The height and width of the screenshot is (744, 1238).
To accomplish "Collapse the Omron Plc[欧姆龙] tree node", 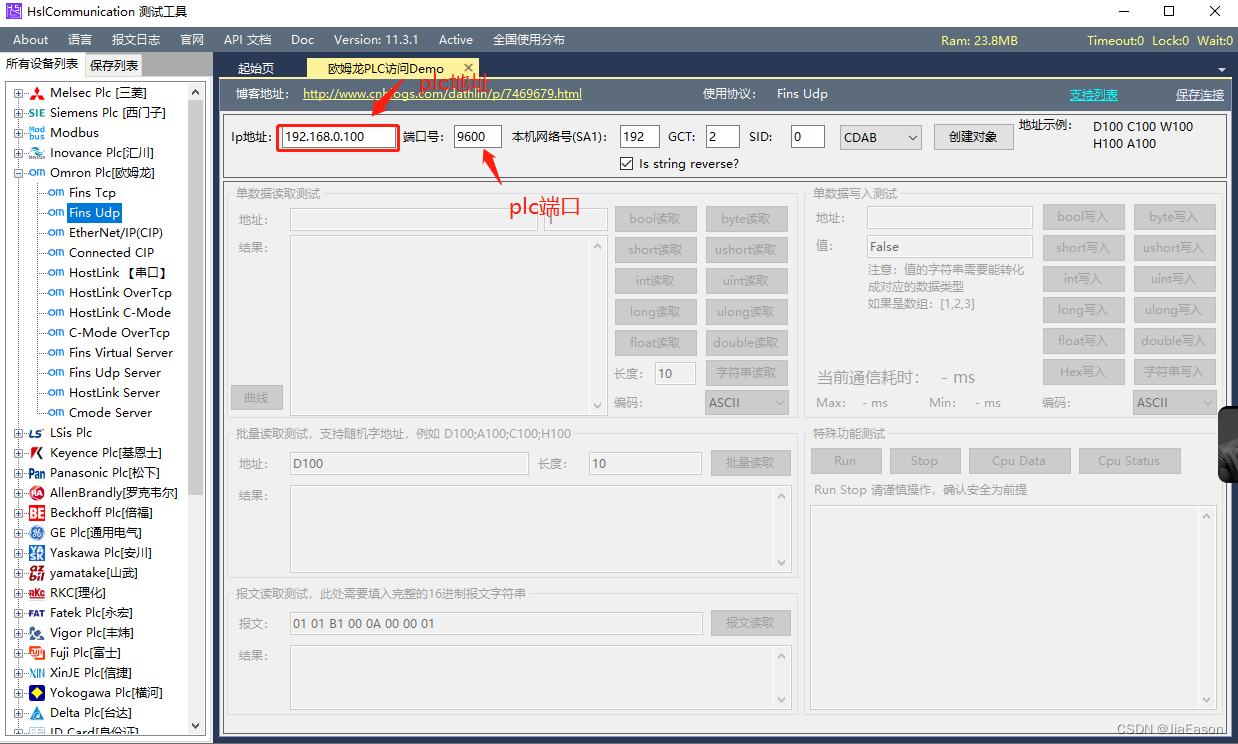I will pos(18,172).
